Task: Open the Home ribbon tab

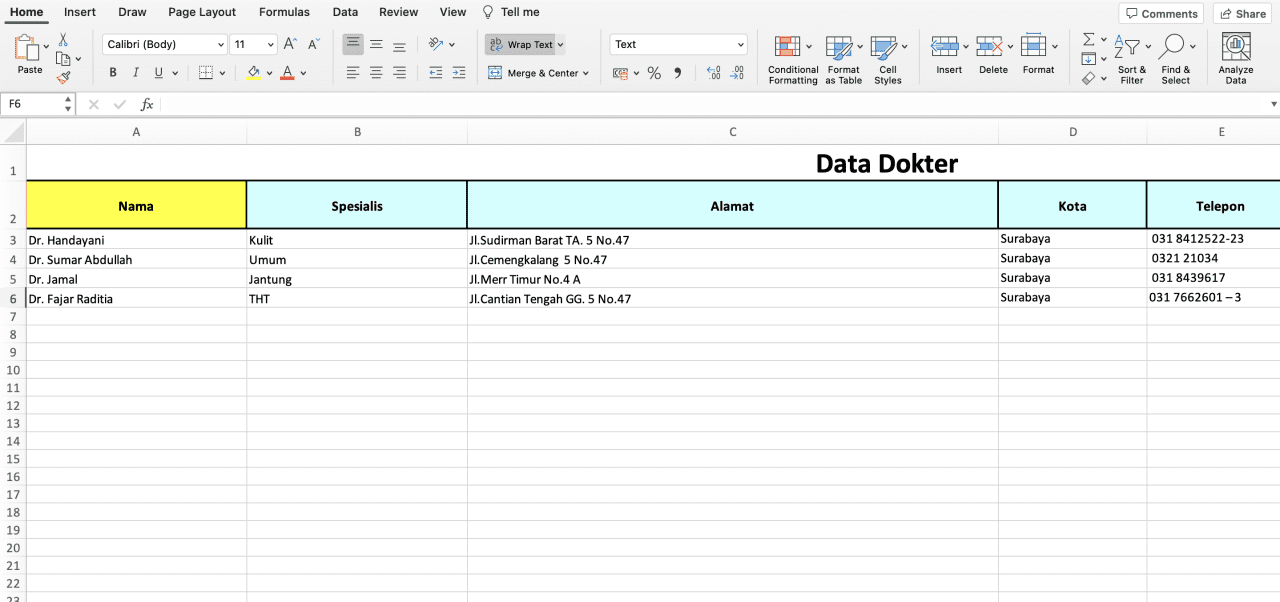Action: click(27, 12)
